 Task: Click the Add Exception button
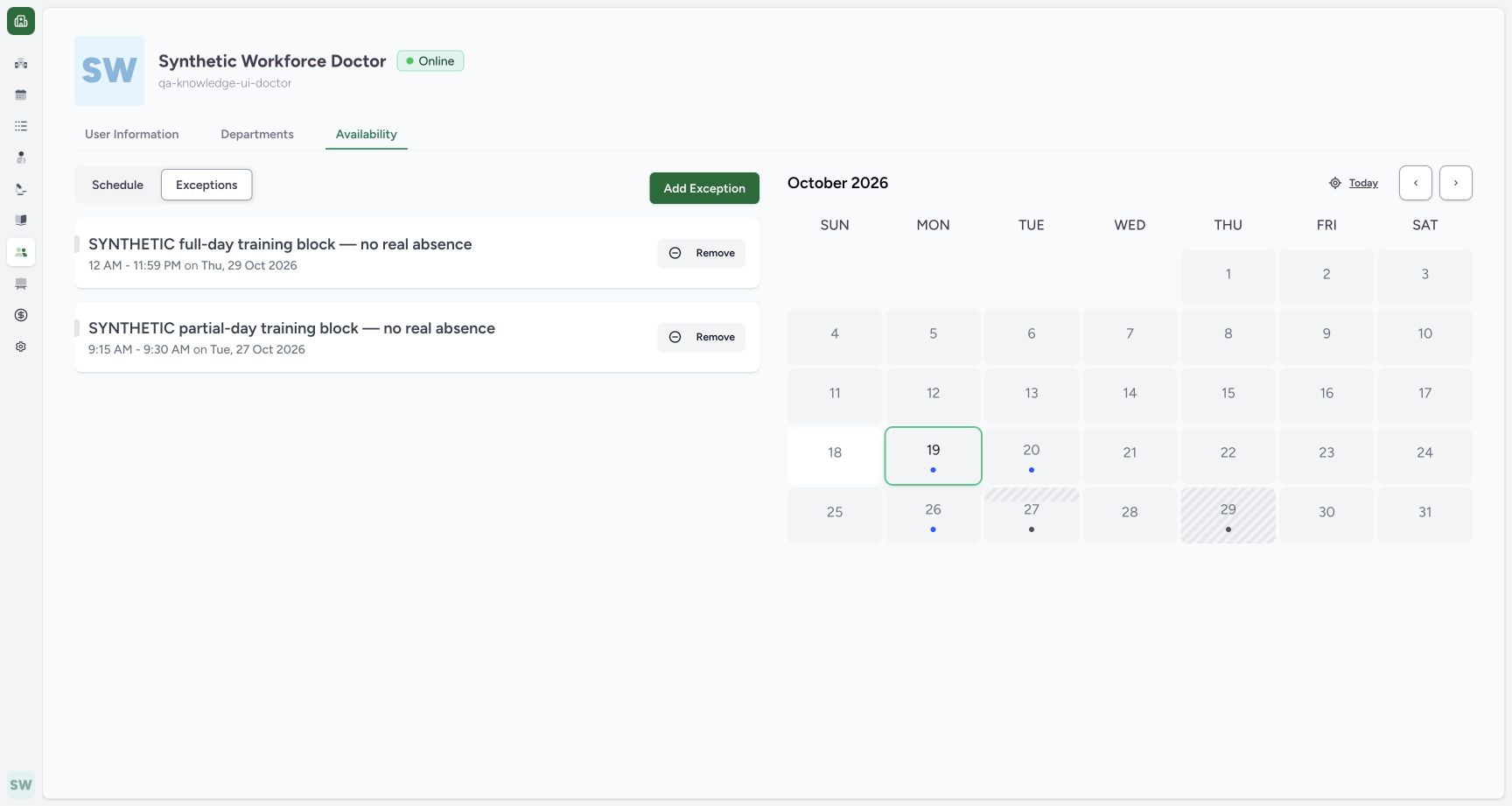[x=704, y=188]
